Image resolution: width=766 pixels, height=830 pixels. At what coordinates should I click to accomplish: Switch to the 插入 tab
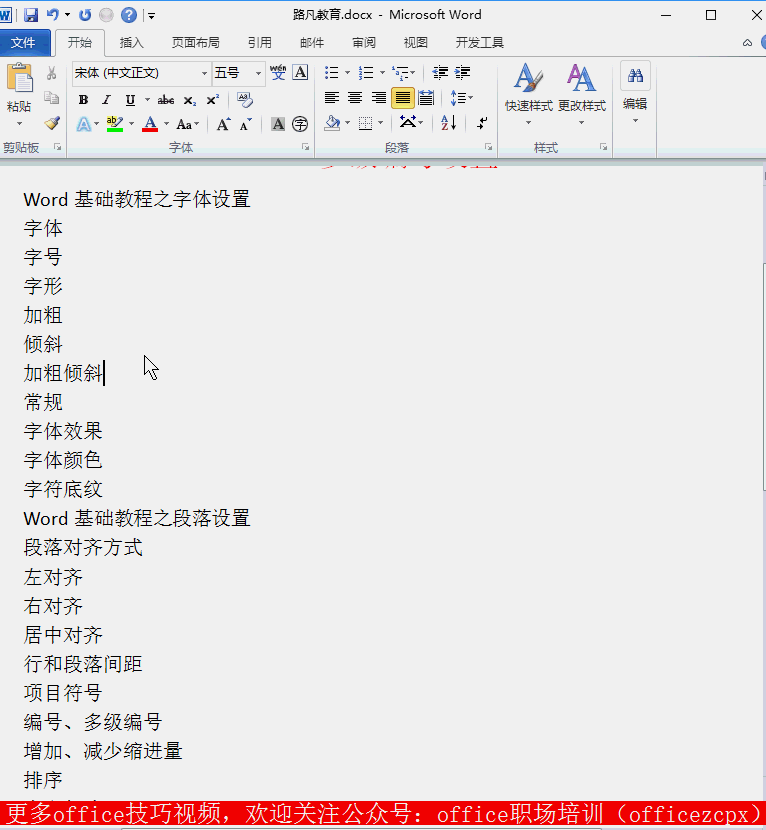pos(131,42)
